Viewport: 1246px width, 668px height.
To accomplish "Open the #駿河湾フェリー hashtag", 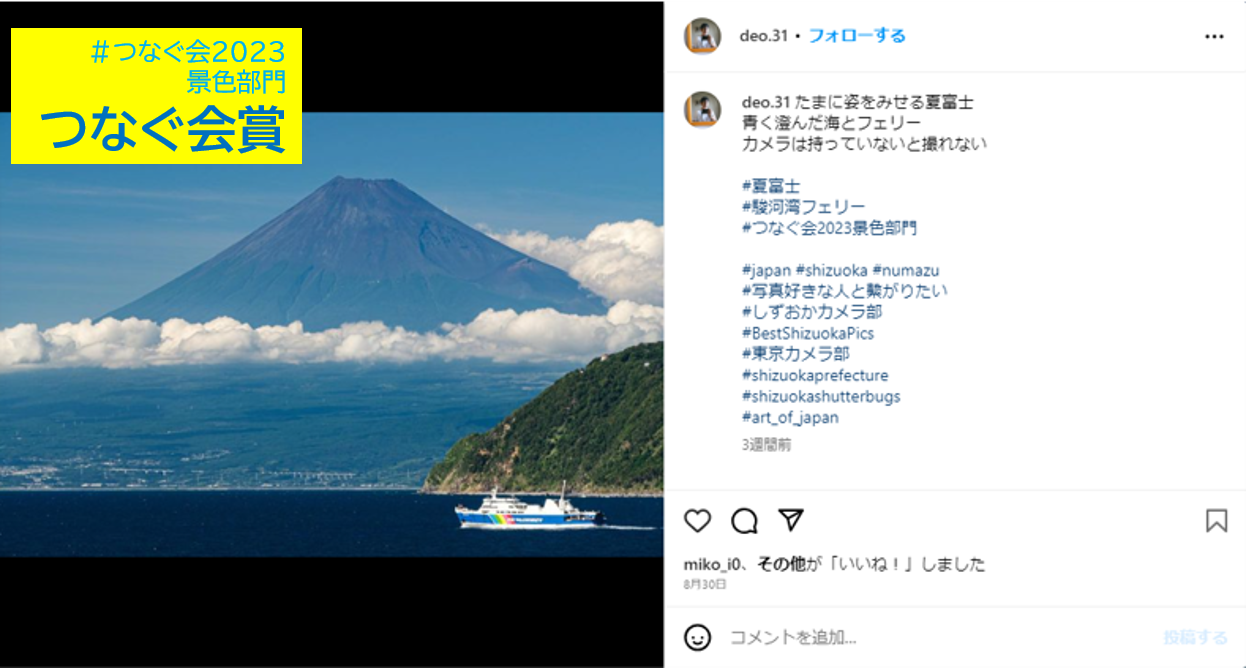I will click(x=804, y=207).
